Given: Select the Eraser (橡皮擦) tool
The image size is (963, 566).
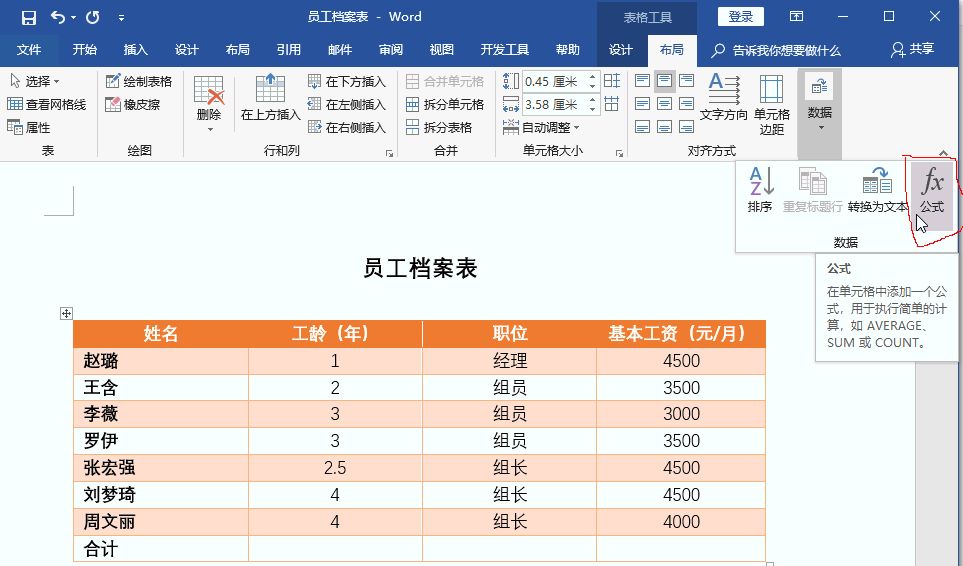Looking at the screenshot, I should 133,104.
